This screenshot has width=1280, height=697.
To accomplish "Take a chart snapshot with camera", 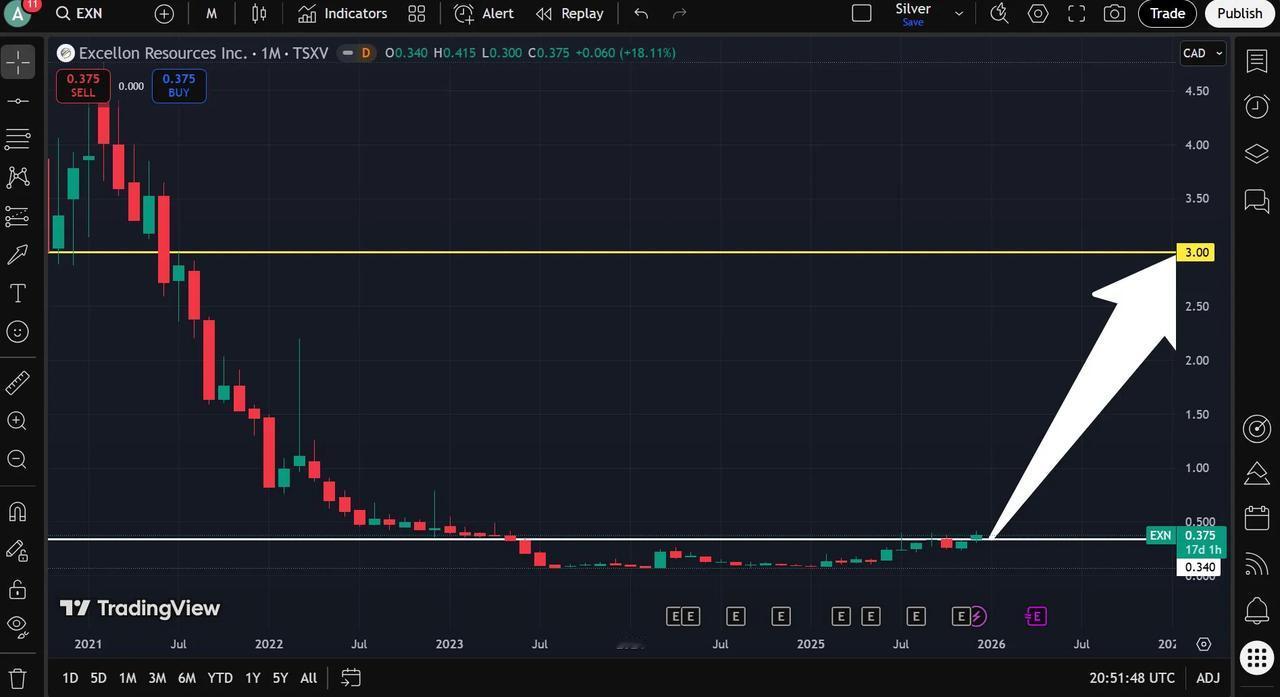I will (1114, 13).
